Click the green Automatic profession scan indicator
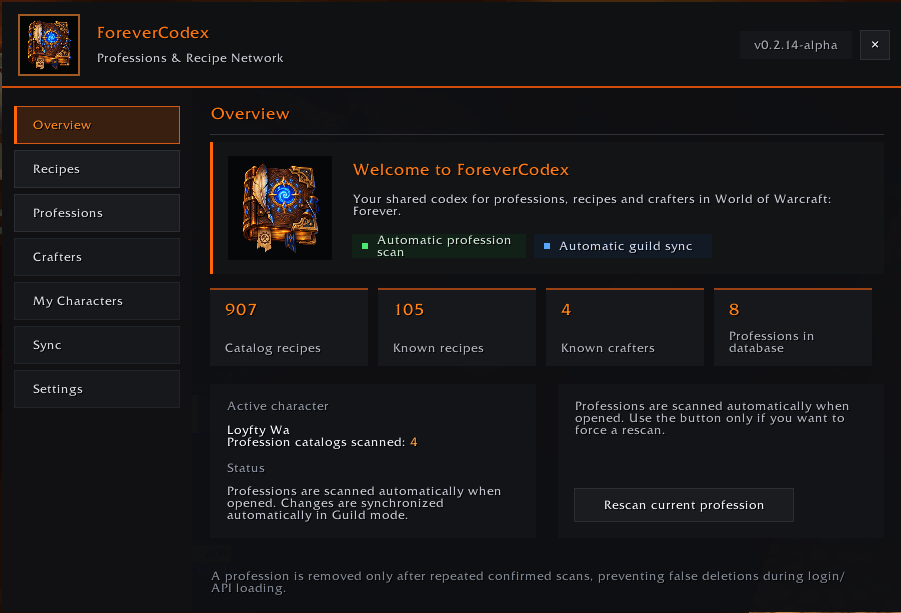 pos(439,246)
